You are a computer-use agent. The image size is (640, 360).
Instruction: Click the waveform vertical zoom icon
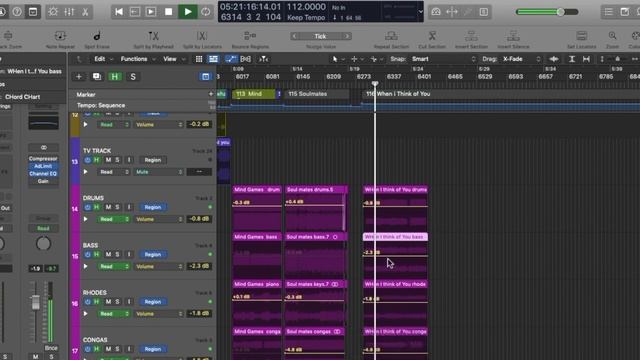point(554,59)
